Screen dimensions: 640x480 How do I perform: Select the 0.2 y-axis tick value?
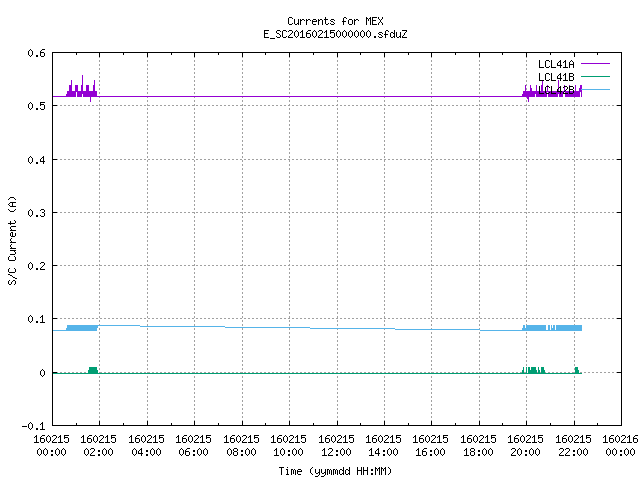(x=36, y=266)
